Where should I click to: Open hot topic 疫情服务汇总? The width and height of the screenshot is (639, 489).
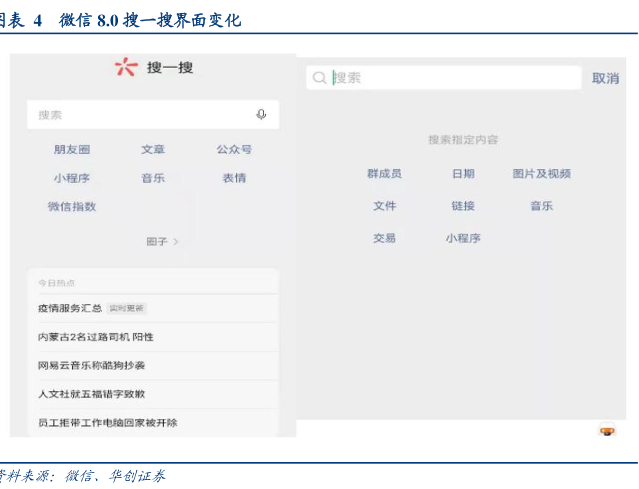pos(70,308)
